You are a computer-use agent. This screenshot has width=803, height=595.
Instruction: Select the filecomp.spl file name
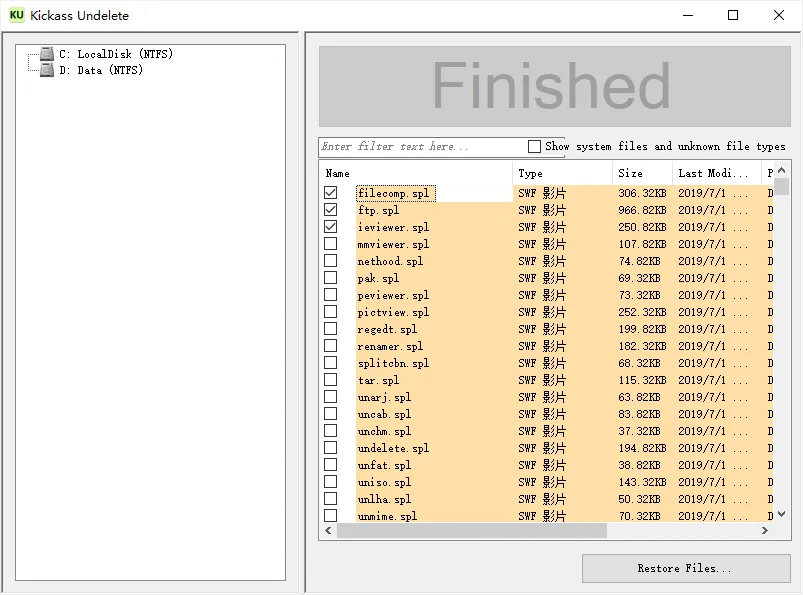[395, 193]
